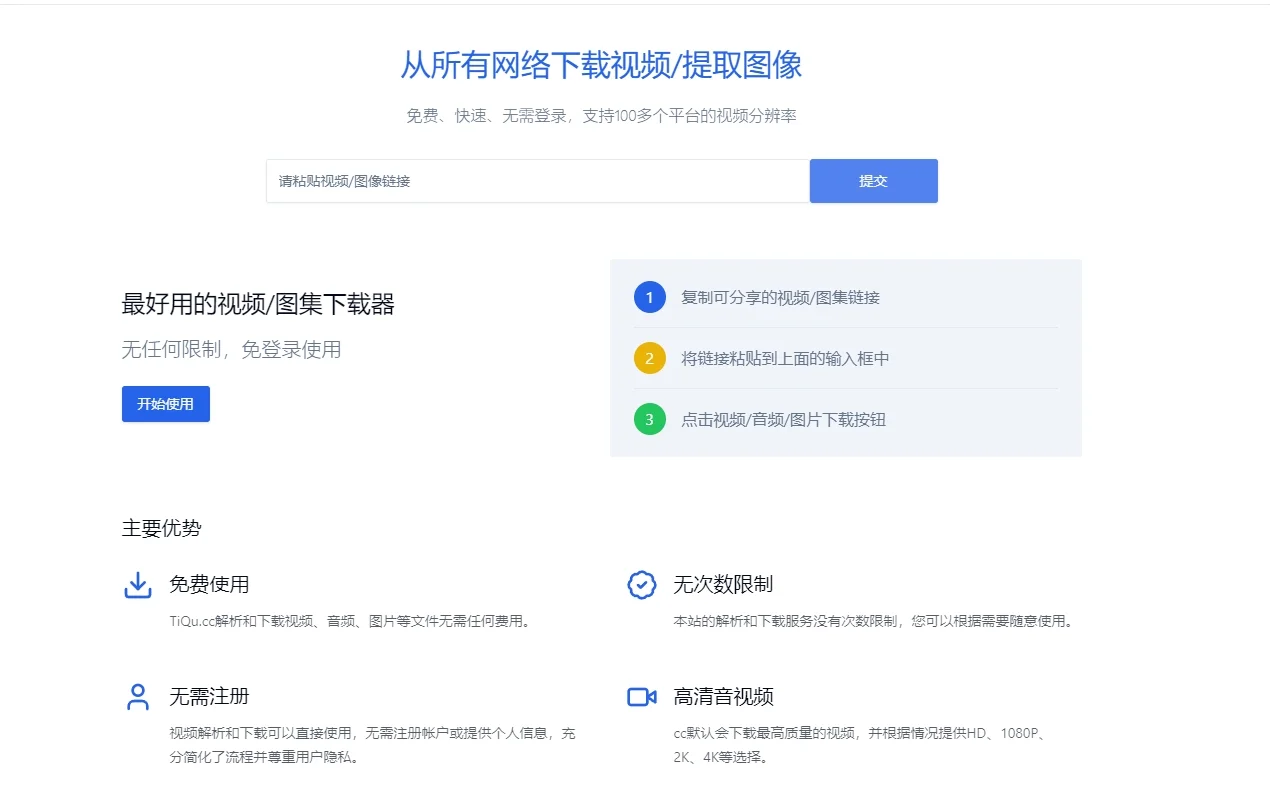Image resolution: width=1270 pixels, height=811 pixels.
Task: Click the 免费使用 feature heading
Action: tap(210, 584)
